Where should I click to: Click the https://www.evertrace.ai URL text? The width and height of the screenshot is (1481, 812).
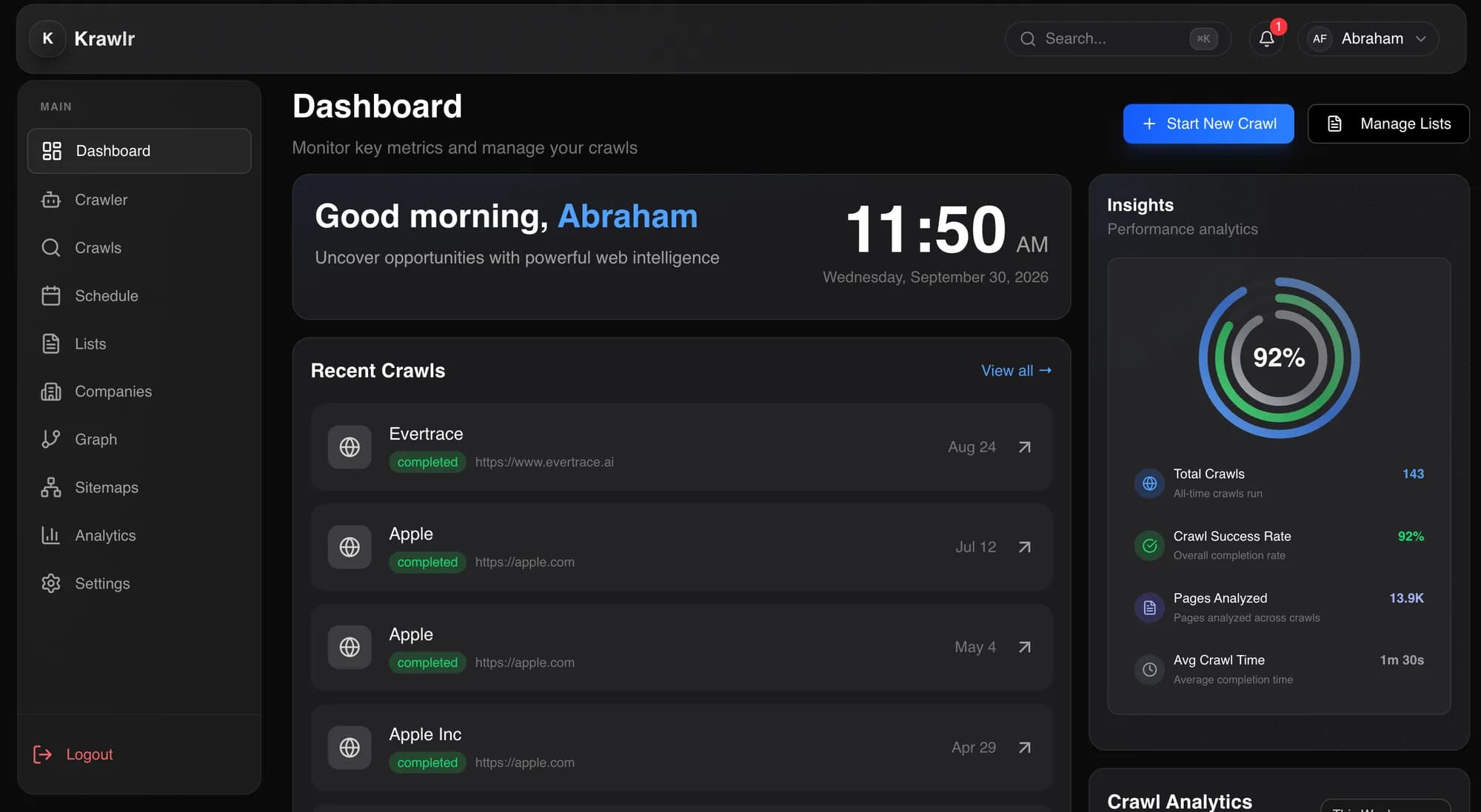[544, 462]
